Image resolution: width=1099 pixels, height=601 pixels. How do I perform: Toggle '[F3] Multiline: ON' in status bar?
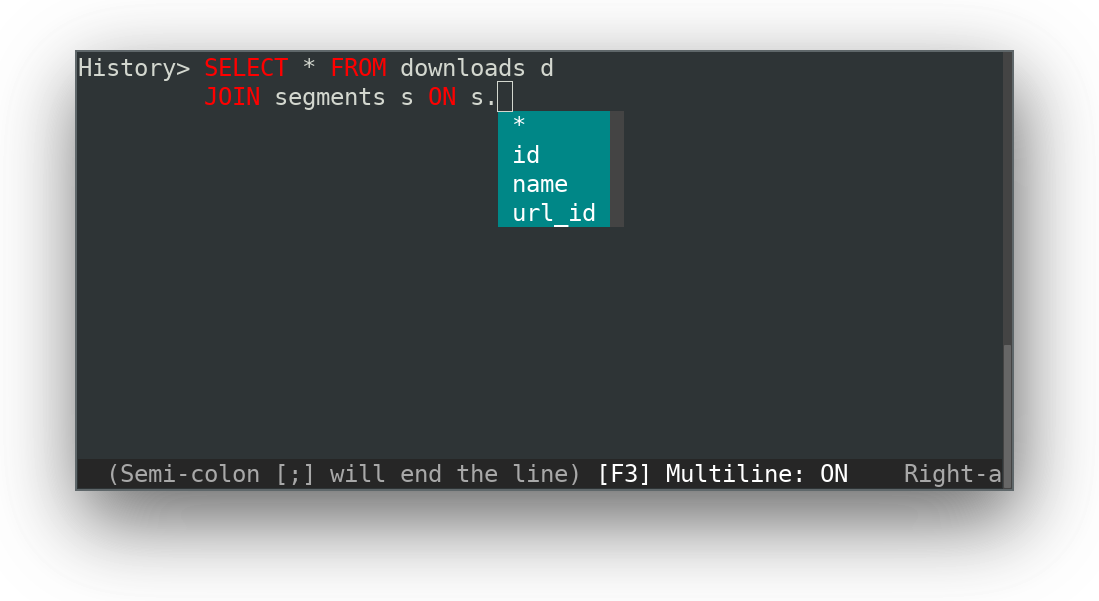pyautogui.click(x=722, y=474)
